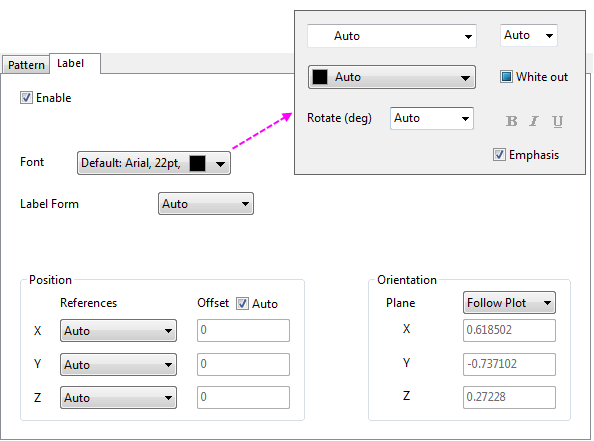The height and width of the screenshot is (441, 594).
Task: Open the Label Form dropdown
Action: (206, 204)
